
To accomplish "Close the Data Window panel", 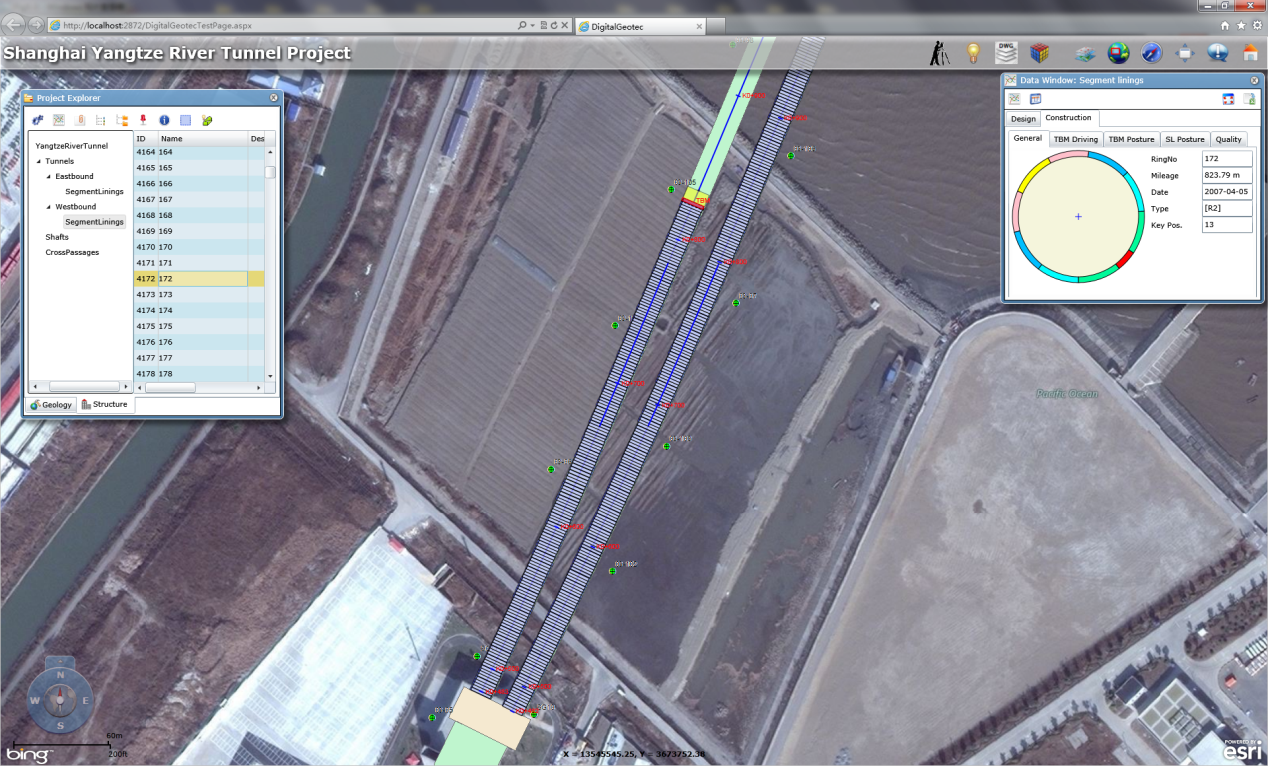I will click(x=1254, y=80).
